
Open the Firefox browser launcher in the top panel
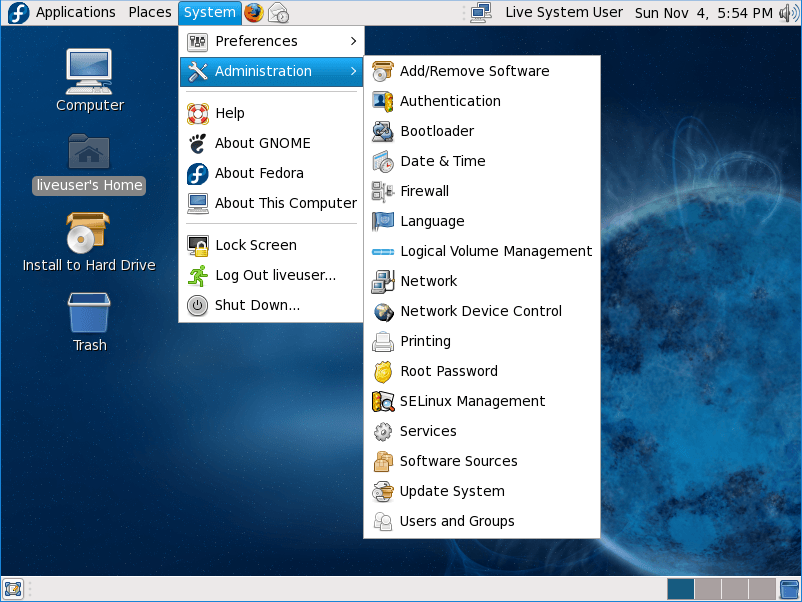point(254,13)
